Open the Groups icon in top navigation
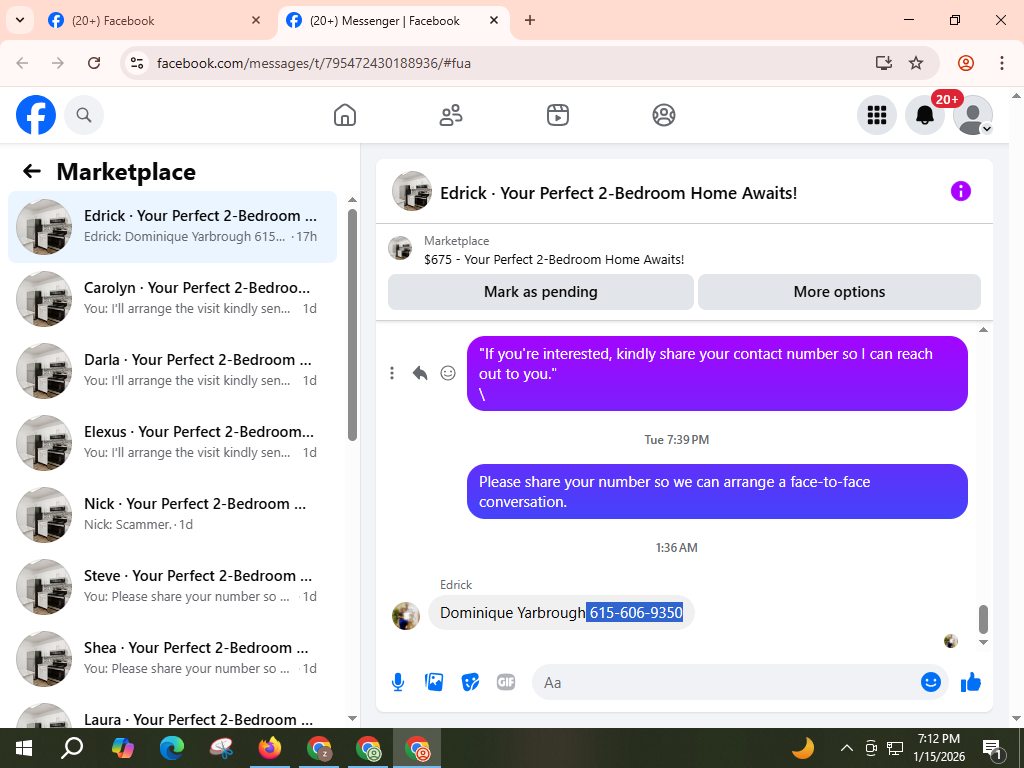Viewport: 1024px width, 768px height. click(x=664, y=115)
